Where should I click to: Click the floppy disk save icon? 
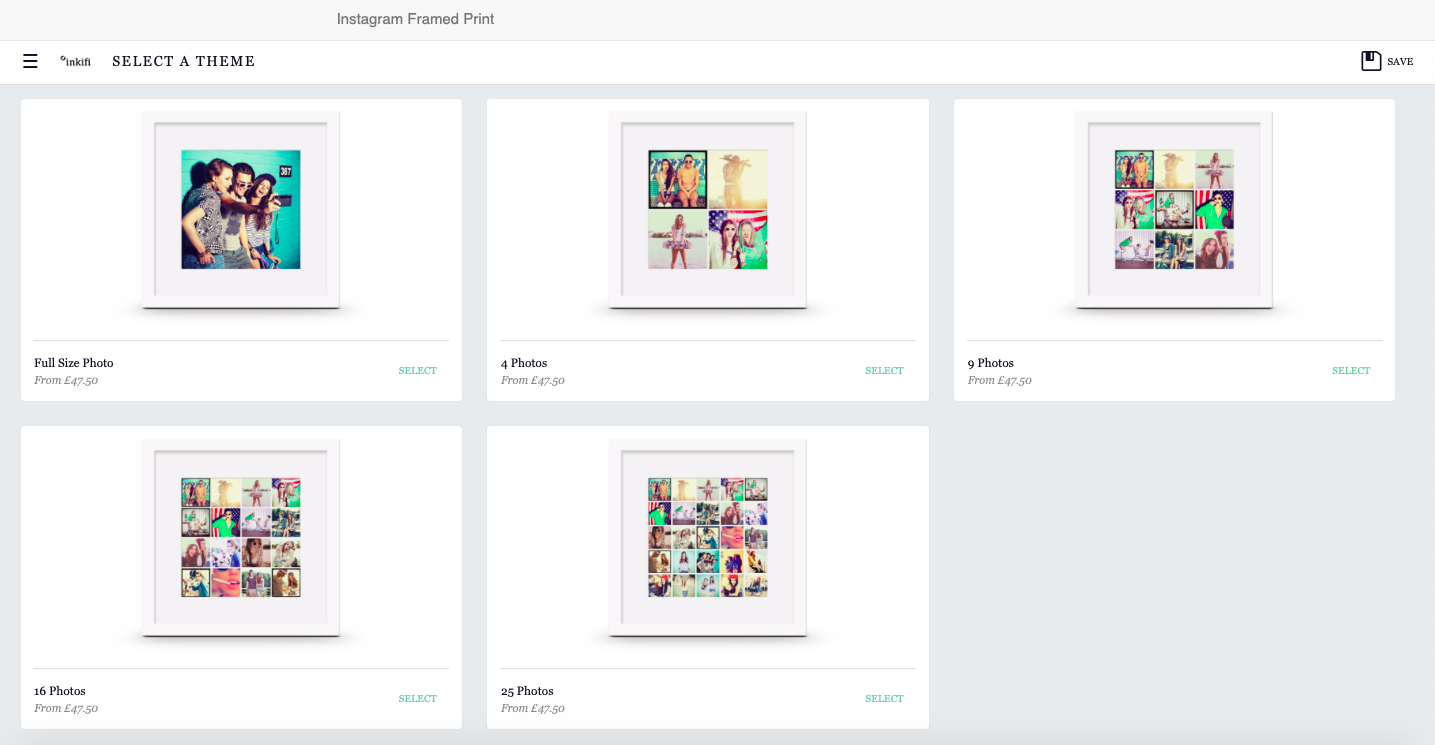1371,61
